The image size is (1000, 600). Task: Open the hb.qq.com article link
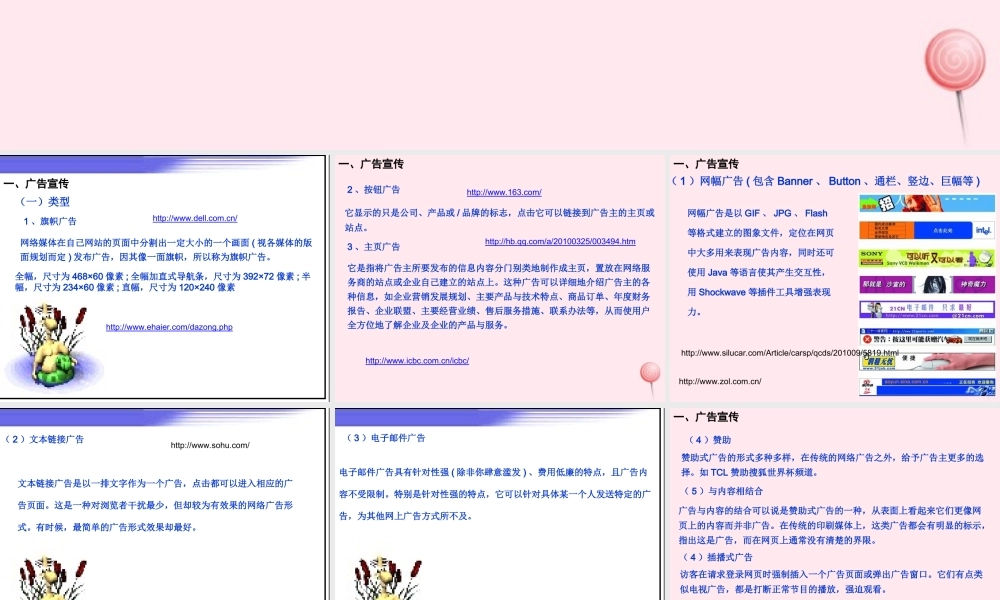click(x=560, y=242)
